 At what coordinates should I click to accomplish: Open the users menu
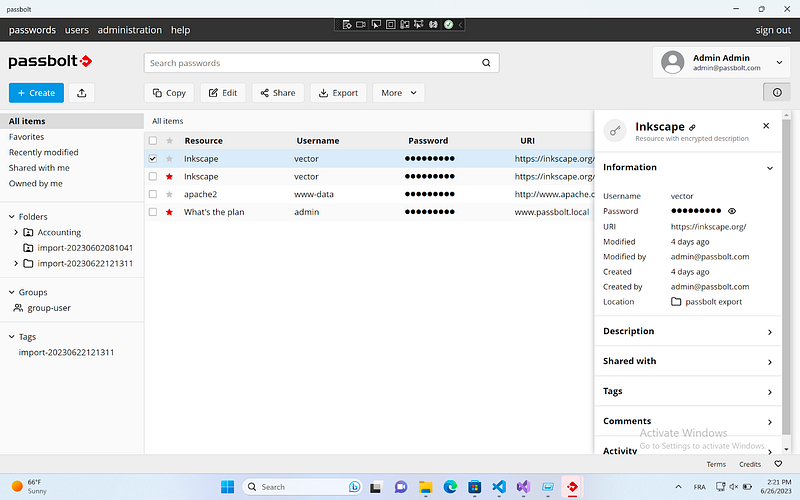coord(77,30)
